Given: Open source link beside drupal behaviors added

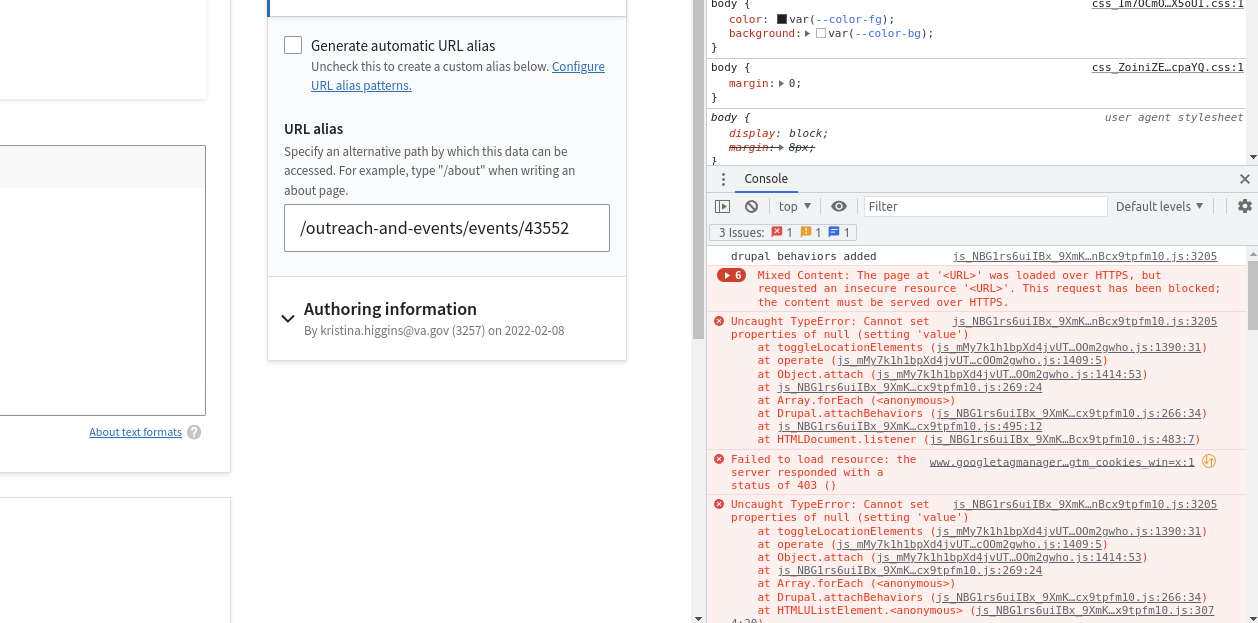Looking at the screenshot, I should point(1085,256).
